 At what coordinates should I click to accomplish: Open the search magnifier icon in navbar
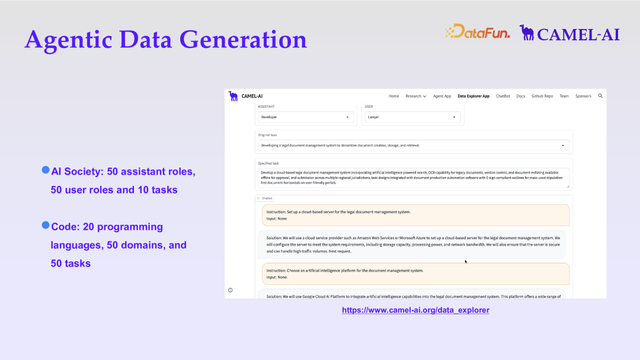coord(600,96)
